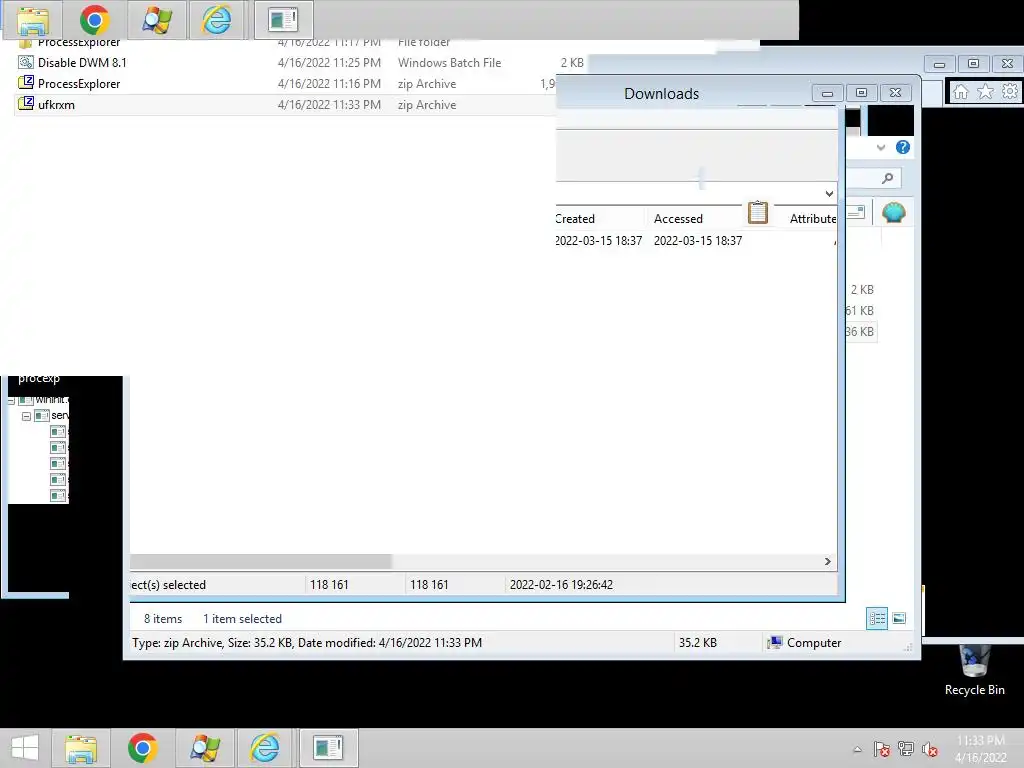
Task: Open File Explorer from the bottom taskbar
Action: (x=81, y=748)
